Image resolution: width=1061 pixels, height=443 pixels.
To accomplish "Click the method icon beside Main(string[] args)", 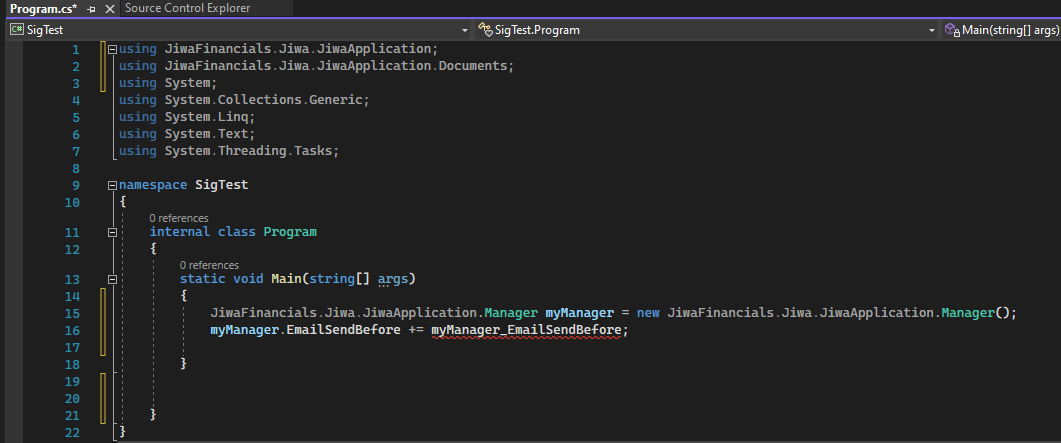I will tap(952, 30).
